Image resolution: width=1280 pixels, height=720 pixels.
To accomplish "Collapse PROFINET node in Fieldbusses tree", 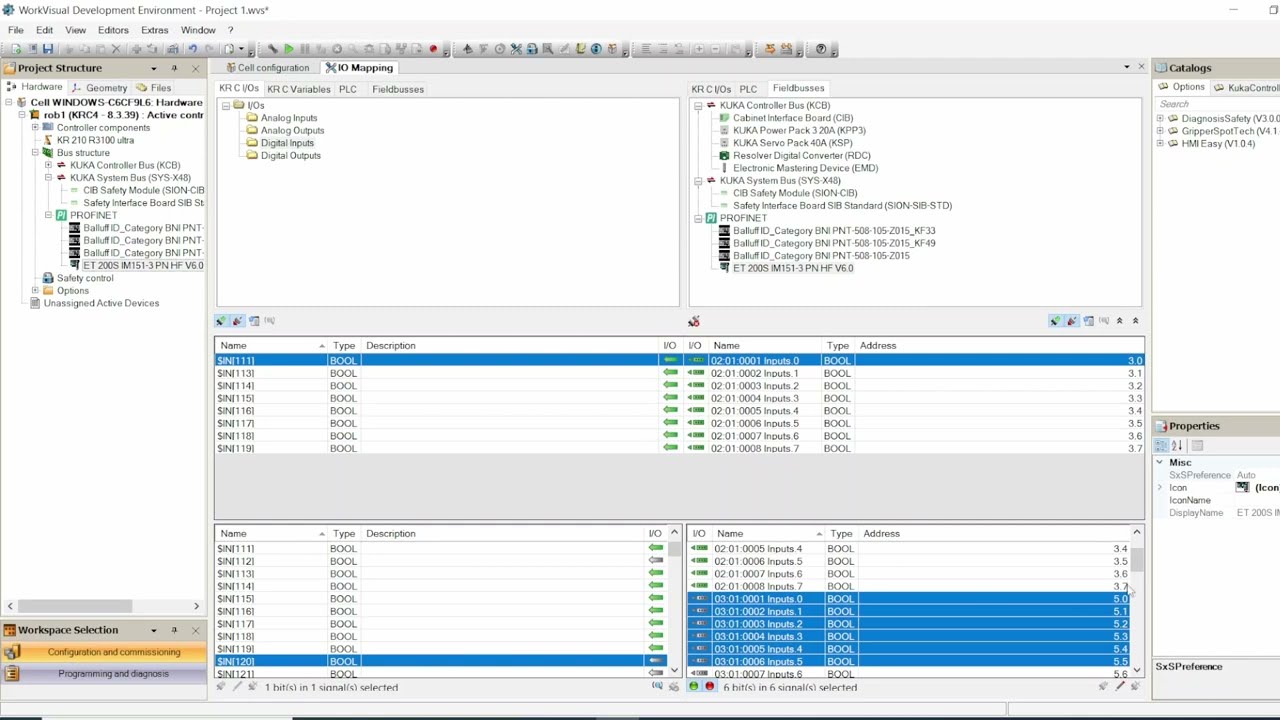I will tap(698, 218).
